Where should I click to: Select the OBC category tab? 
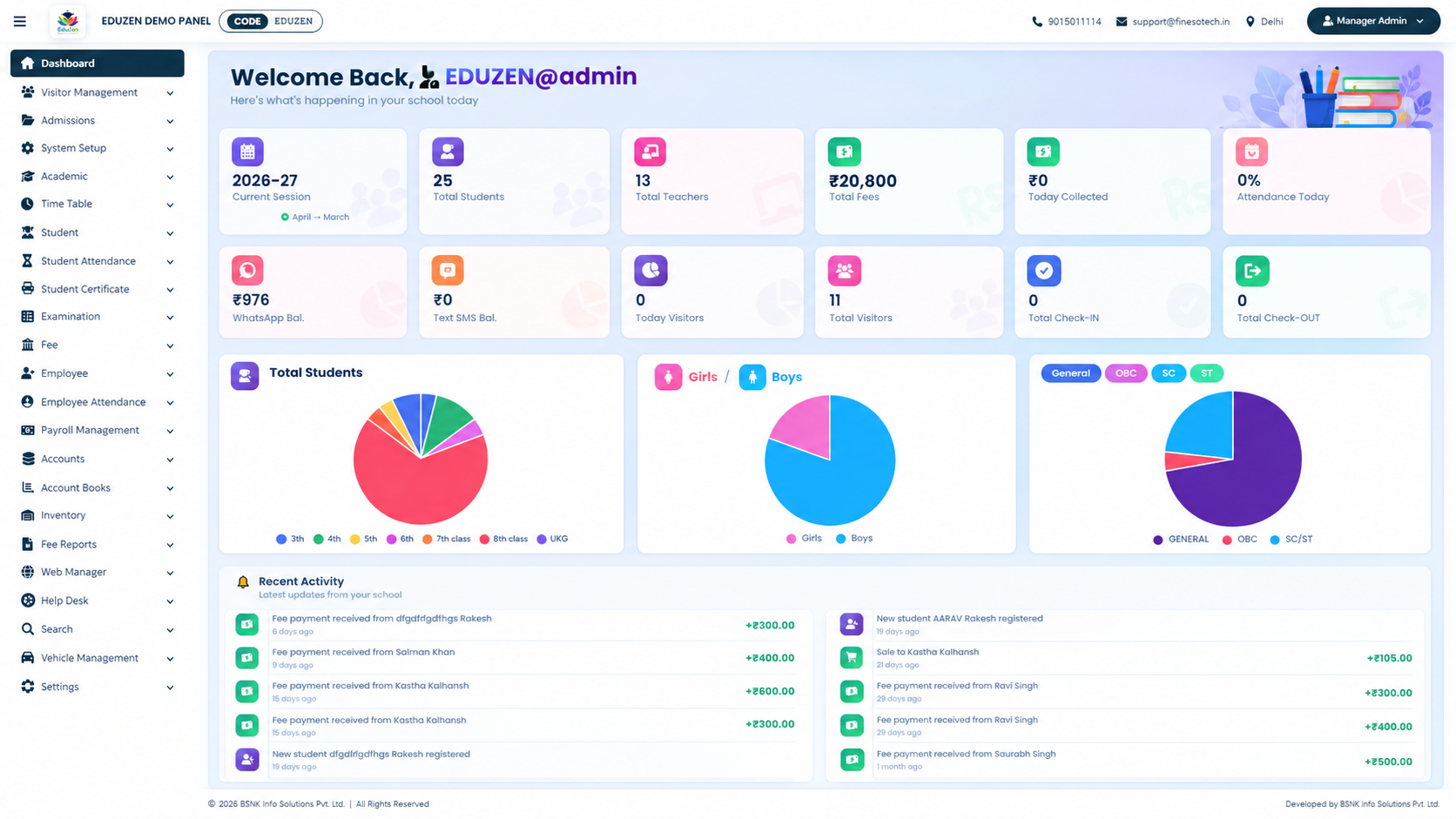[1126, 373]
